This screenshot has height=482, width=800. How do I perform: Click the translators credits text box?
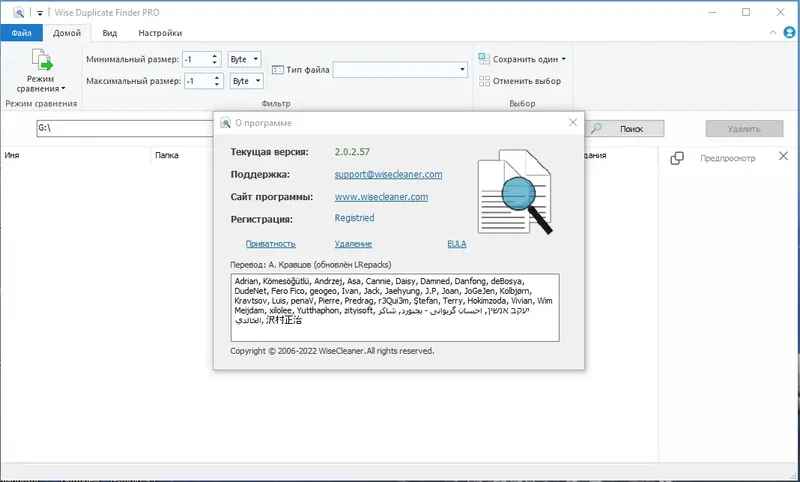tap(395, 308)
